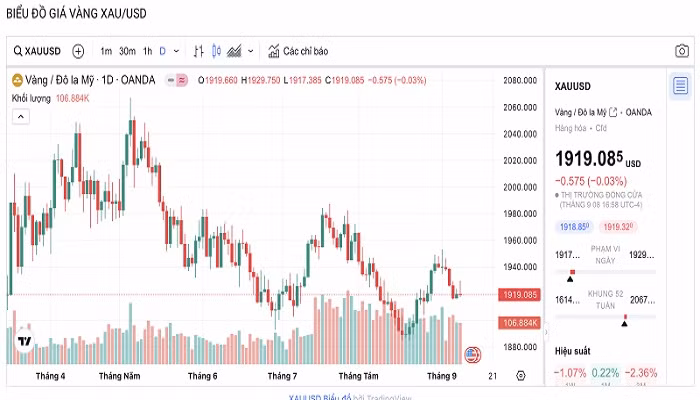Take a chart snapshot with camera icon
The height and width of the screenshot is (400, 700).
pos(682,51)
